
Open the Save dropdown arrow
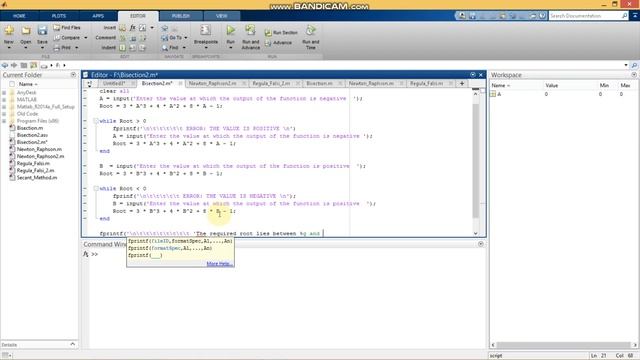pos(42,48)
